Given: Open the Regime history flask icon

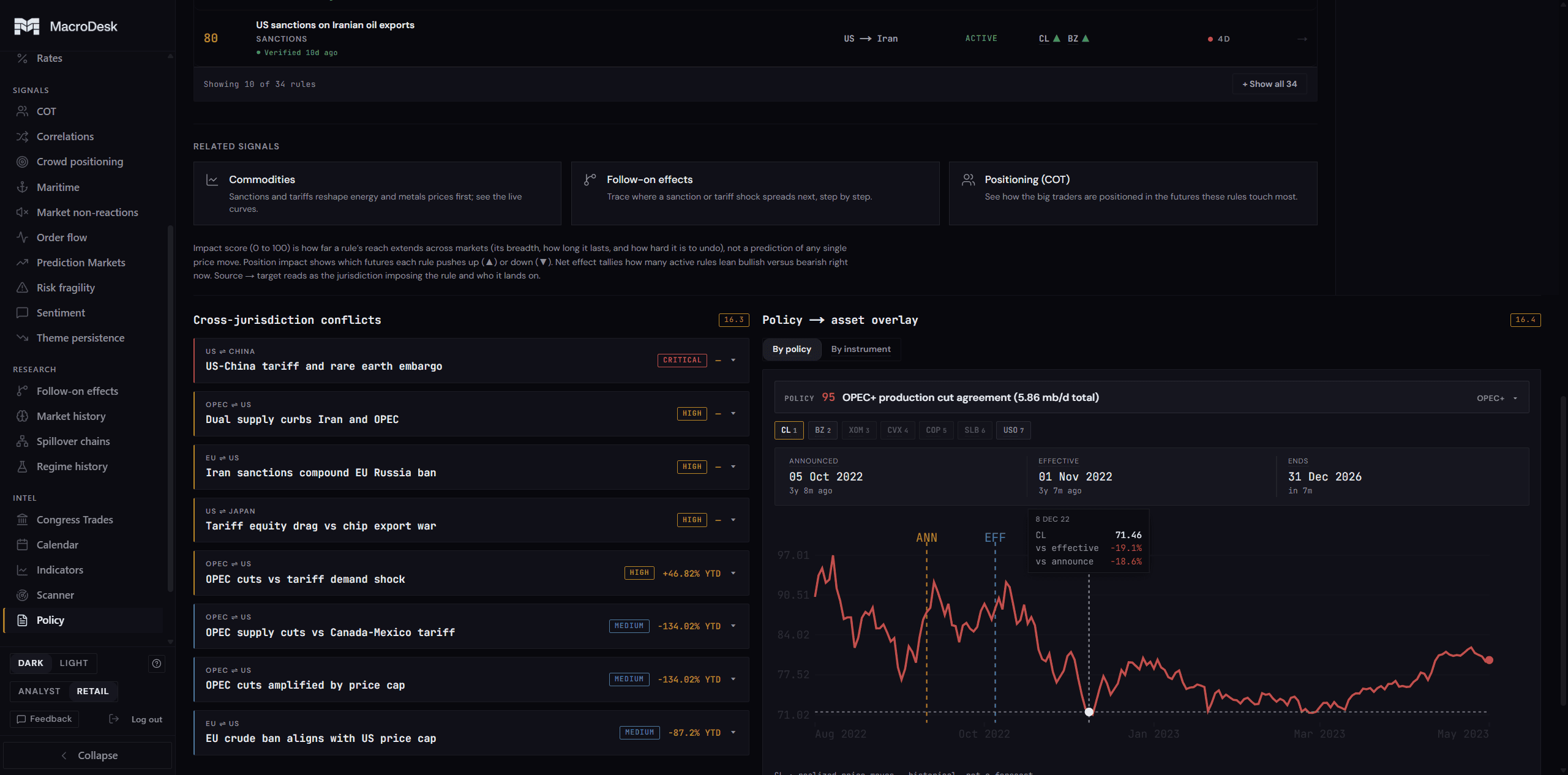Looking at the screenshot, I should (x=22, y=466).
